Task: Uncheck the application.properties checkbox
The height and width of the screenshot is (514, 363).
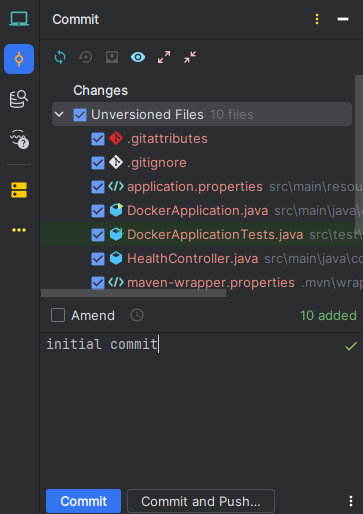Action: pos(98,187)
